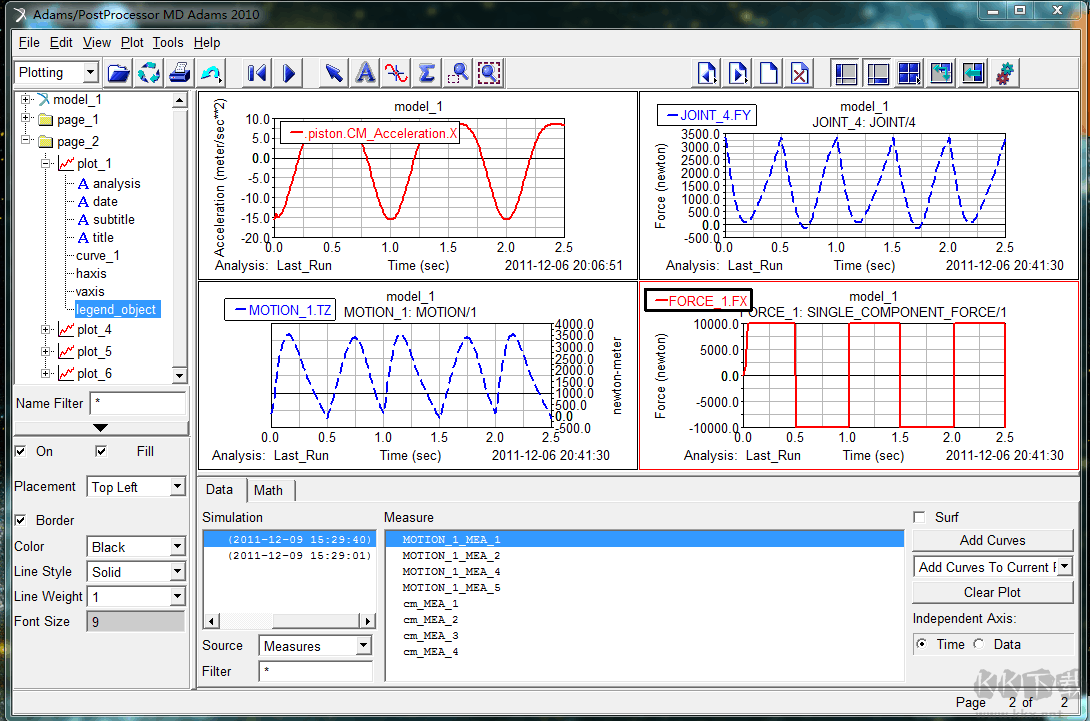Expand the plot_4 tree node
The width and height of the screenshot is (1090, 721).
click(x=46, y=330)
